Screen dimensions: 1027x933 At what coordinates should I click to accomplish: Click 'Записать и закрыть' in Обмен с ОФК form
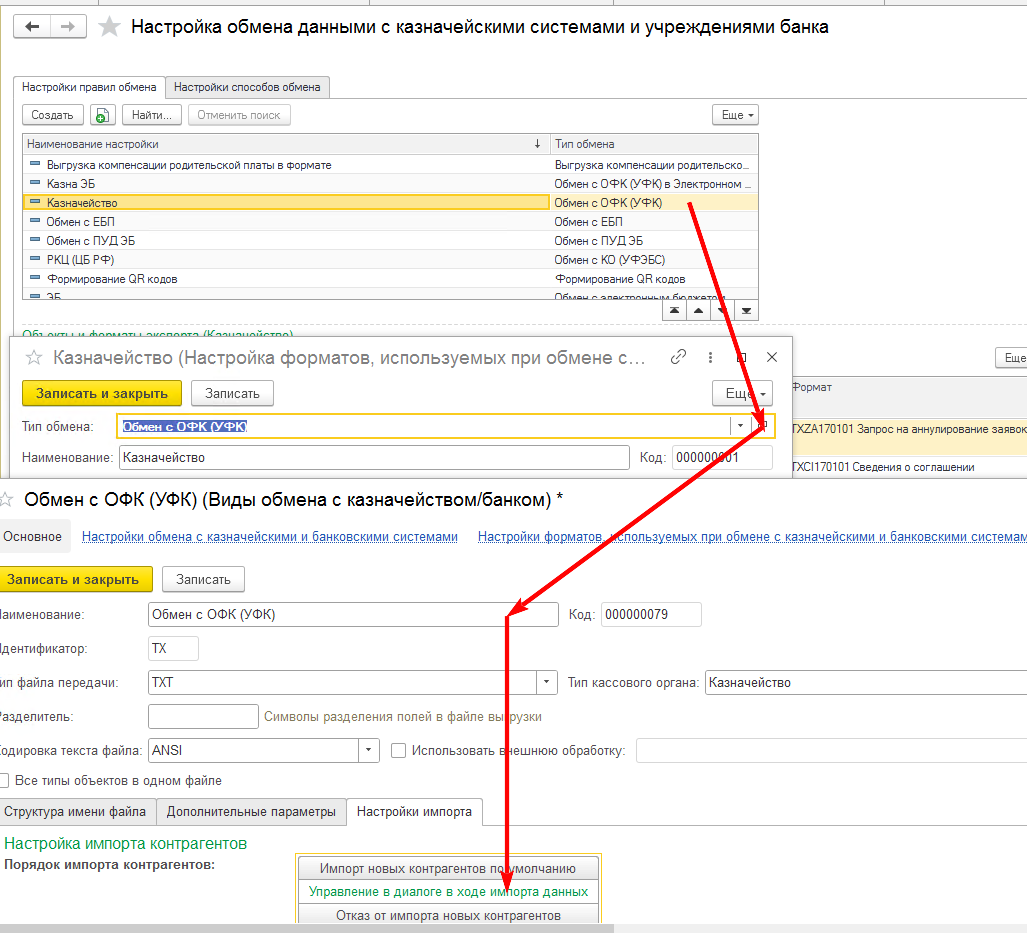(x=74, y=579)
